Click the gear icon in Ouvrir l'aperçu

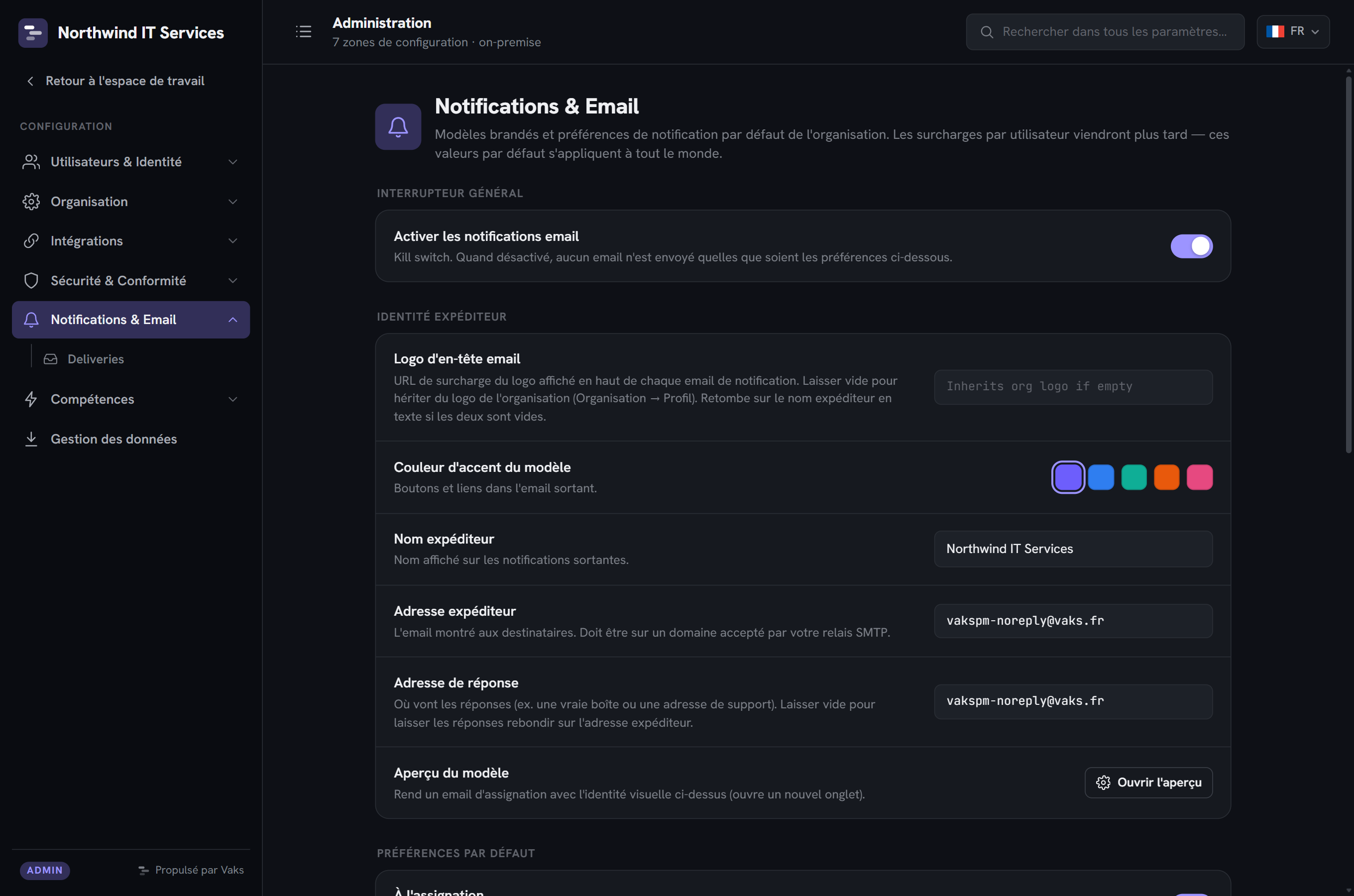click(1103, 783)
